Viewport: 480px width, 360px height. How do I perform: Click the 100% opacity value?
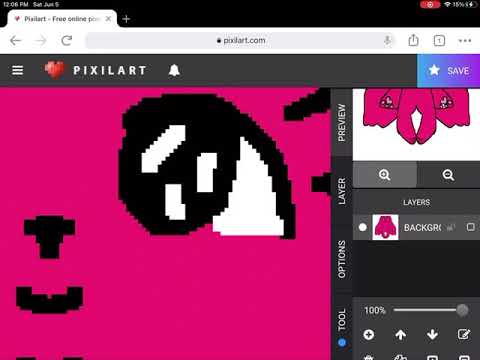[x=375, y=310]
